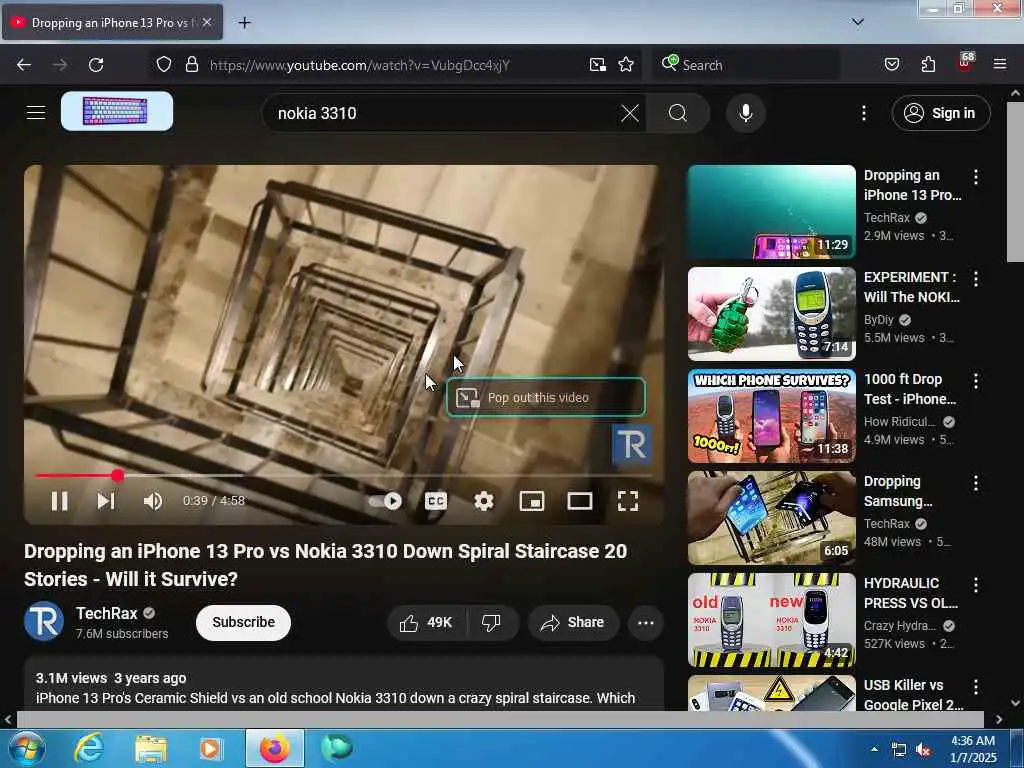1024x768 pixels.
Task: Open the extension with 68 badge
Action: pos(965,63)
